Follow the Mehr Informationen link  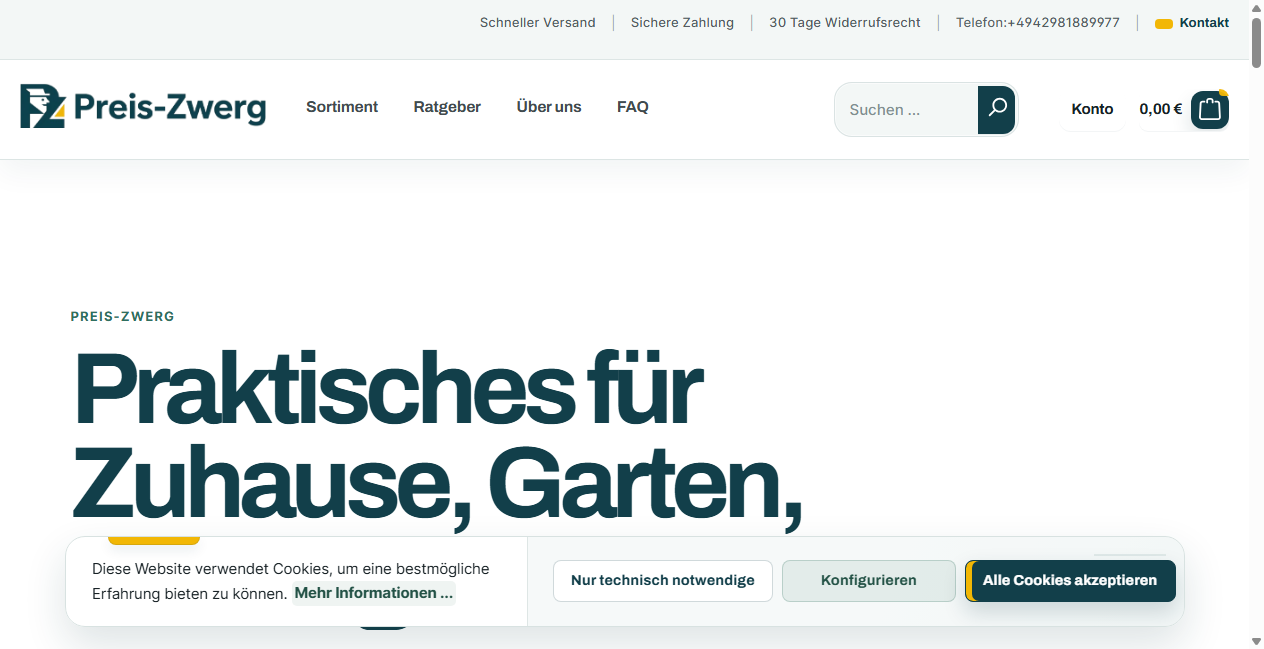click(374, 593)
